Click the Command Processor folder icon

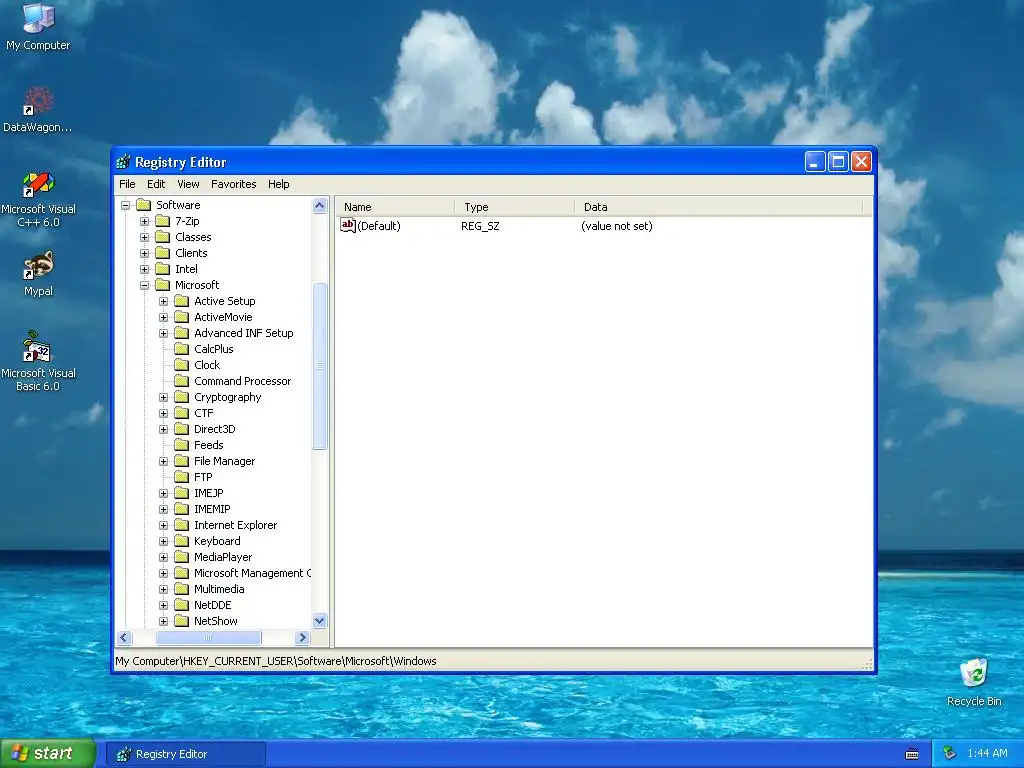coord(182,381)
